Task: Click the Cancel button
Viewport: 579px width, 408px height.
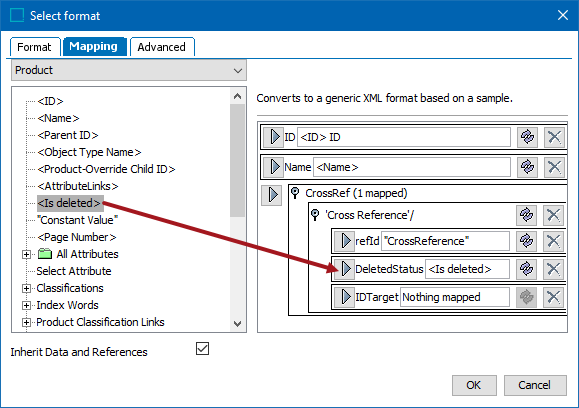Action: [x=535, y=385]
